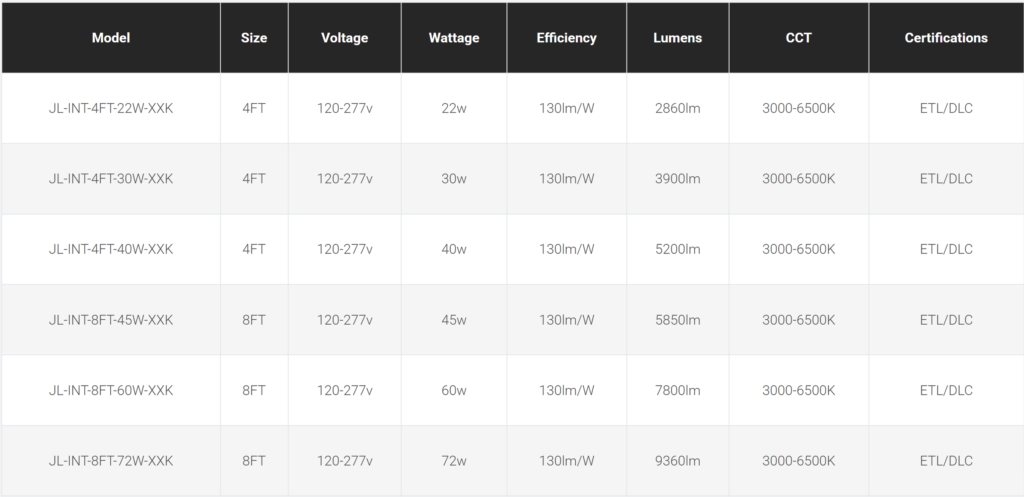Click the Wattage column header
1024x497 pixels.
click(454, 38)
